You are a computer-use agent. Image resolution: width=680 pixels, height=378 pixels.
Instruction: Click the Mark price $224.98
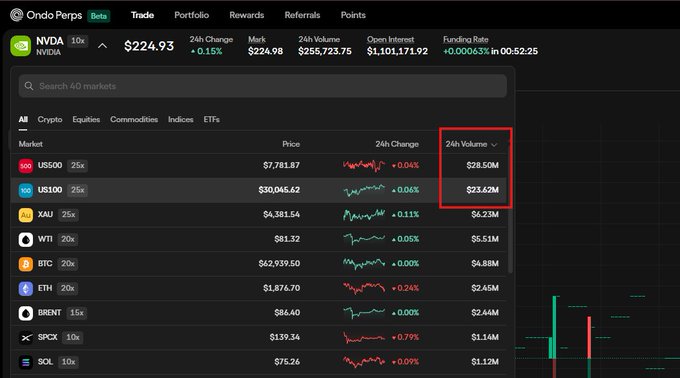265,51
